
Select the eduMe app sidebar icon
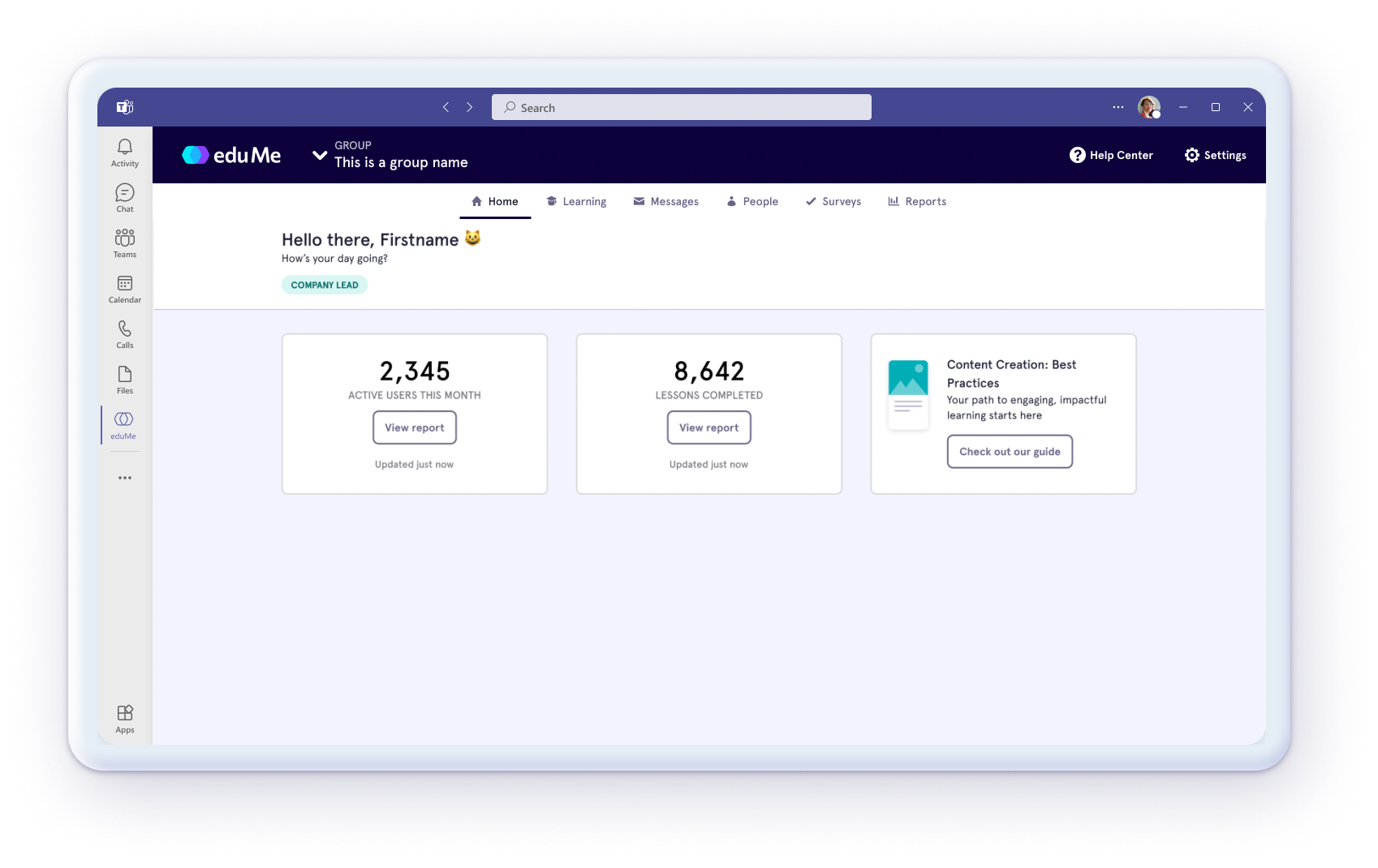click(x=123, y=424)
